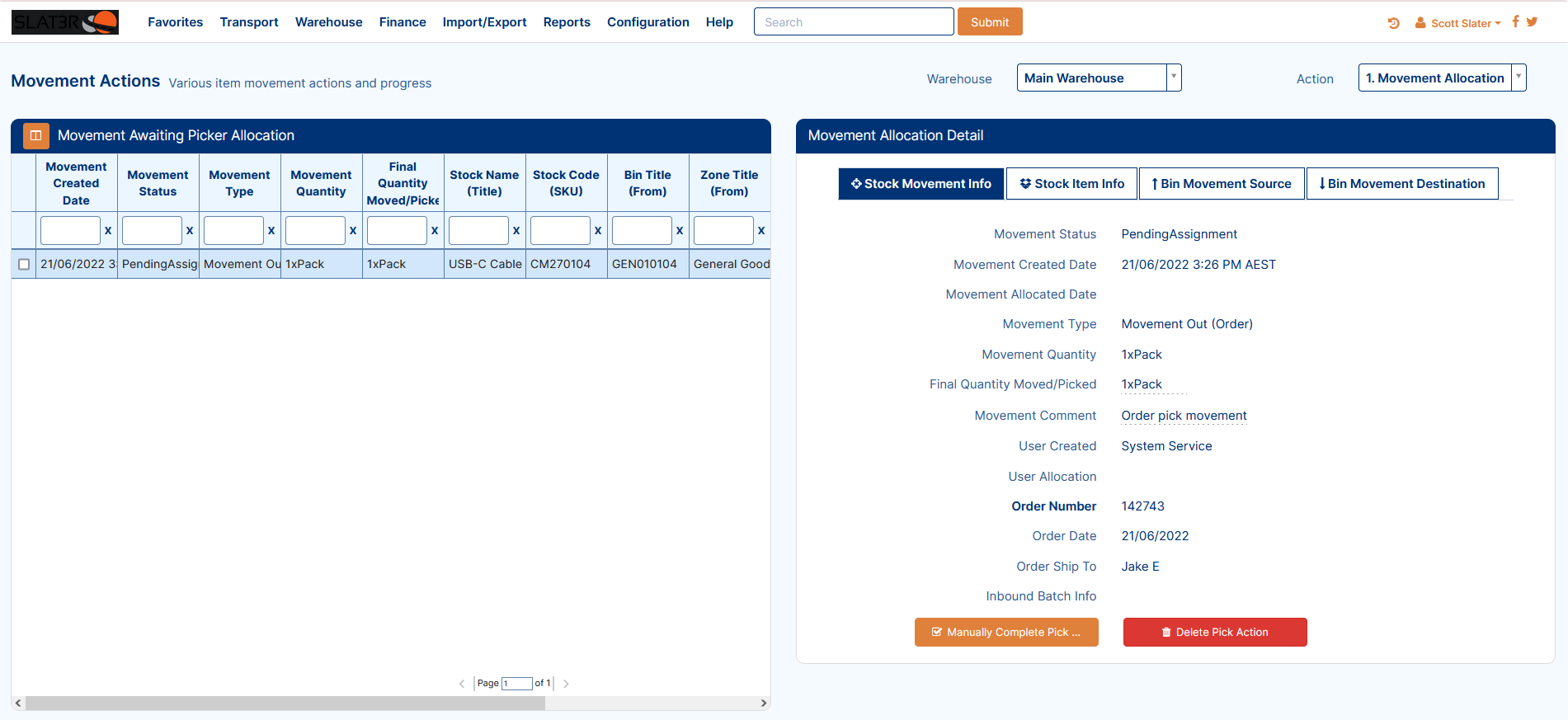
Task: Open the Transport menu
Action: (x=249, y=22)
